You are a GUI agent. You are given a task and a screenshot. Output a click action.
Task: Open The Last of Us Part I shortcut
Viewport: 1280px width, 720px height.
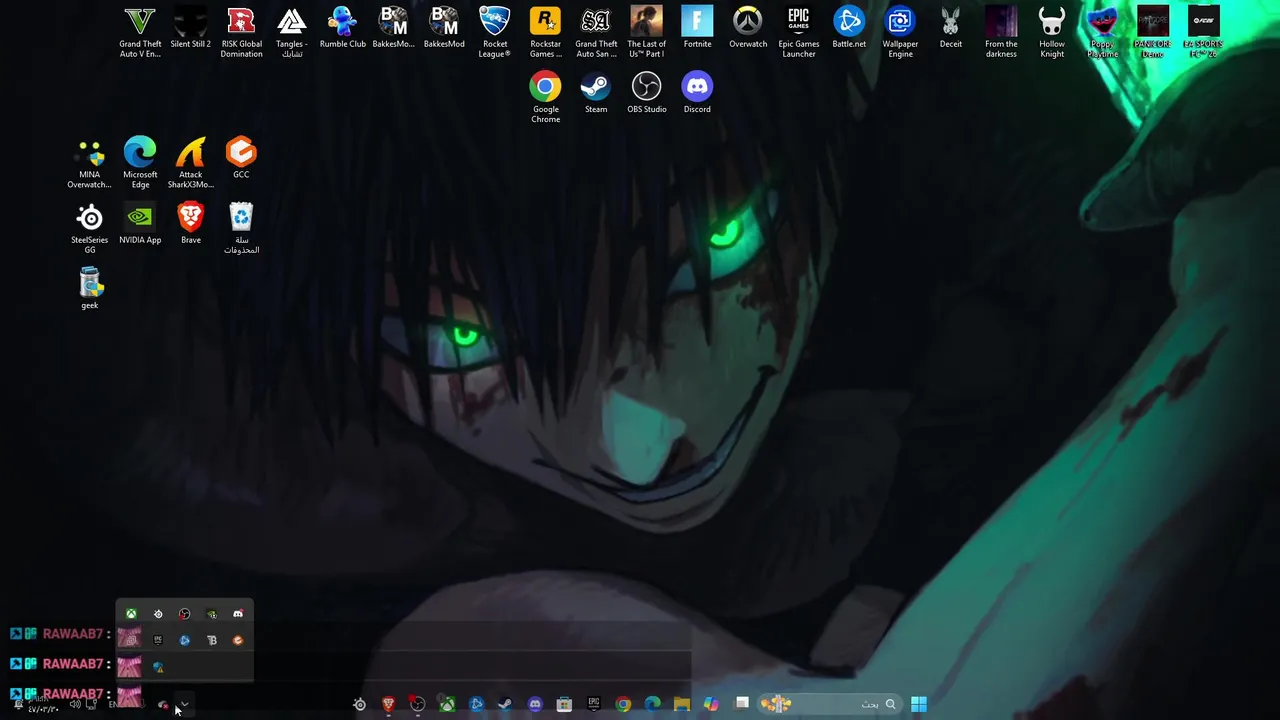click(x=646, y=32)
